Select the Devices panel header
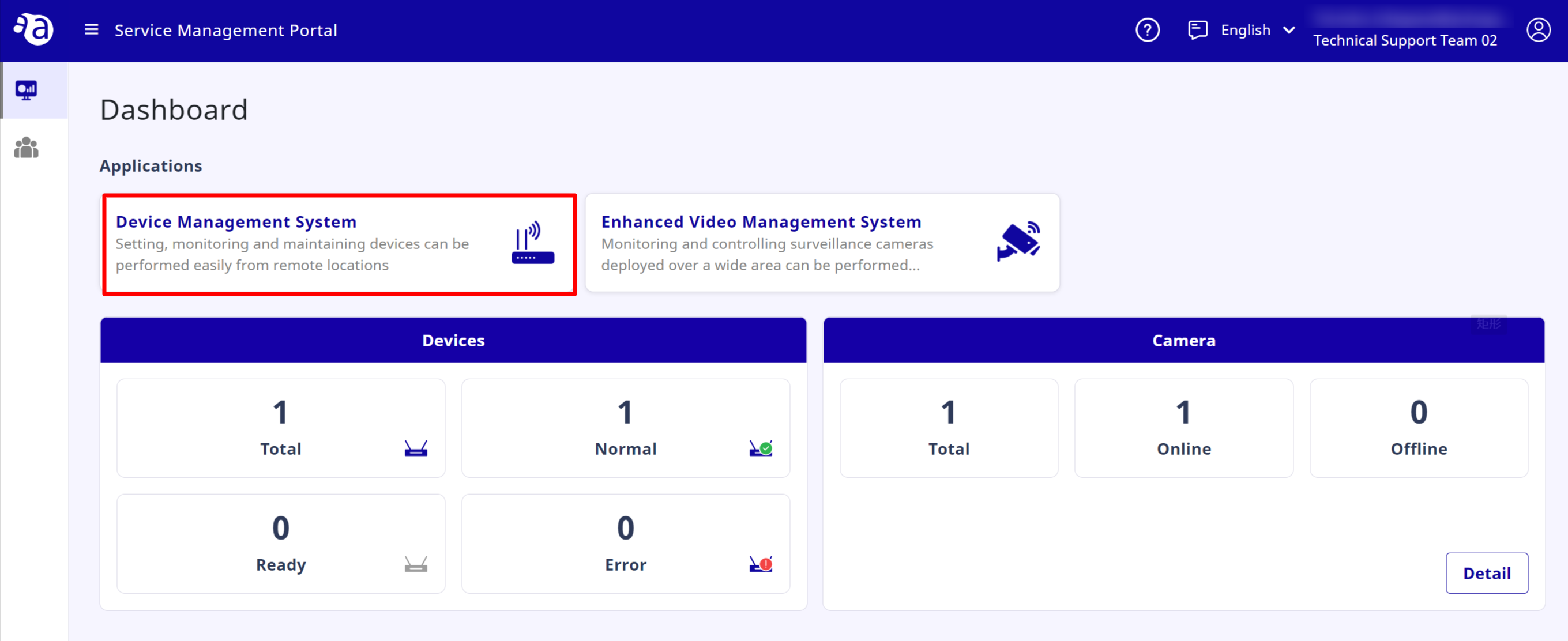The height and width of the screenshot is (641, 1568). pyautogui.click(x=453, y=340)
